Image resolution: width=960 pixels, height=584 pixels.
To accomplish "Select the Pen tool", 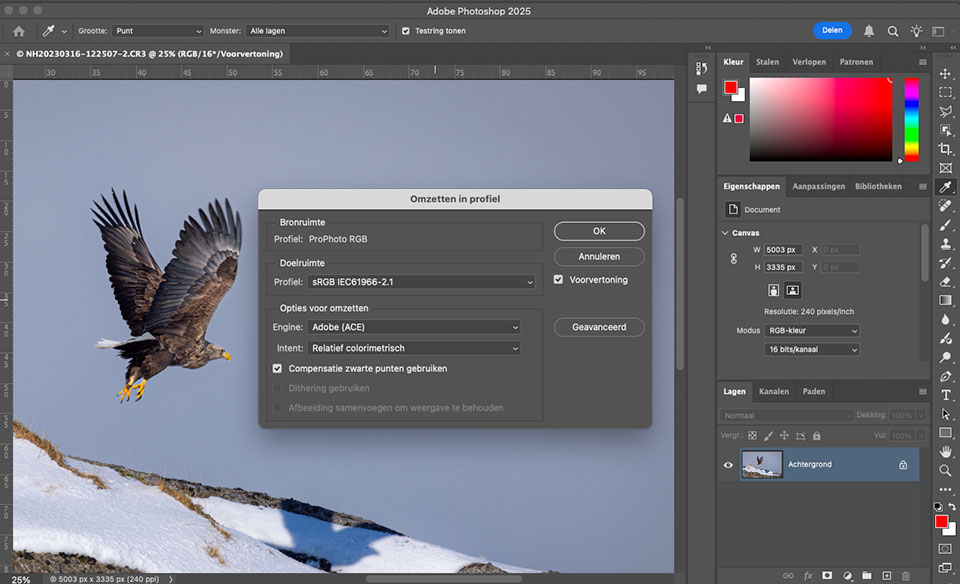I will coord(945,376).
